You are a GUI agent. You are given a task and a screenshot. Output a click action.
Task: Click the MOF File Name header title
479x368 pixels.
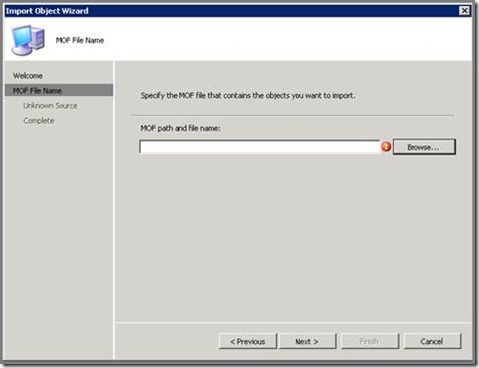80,40
